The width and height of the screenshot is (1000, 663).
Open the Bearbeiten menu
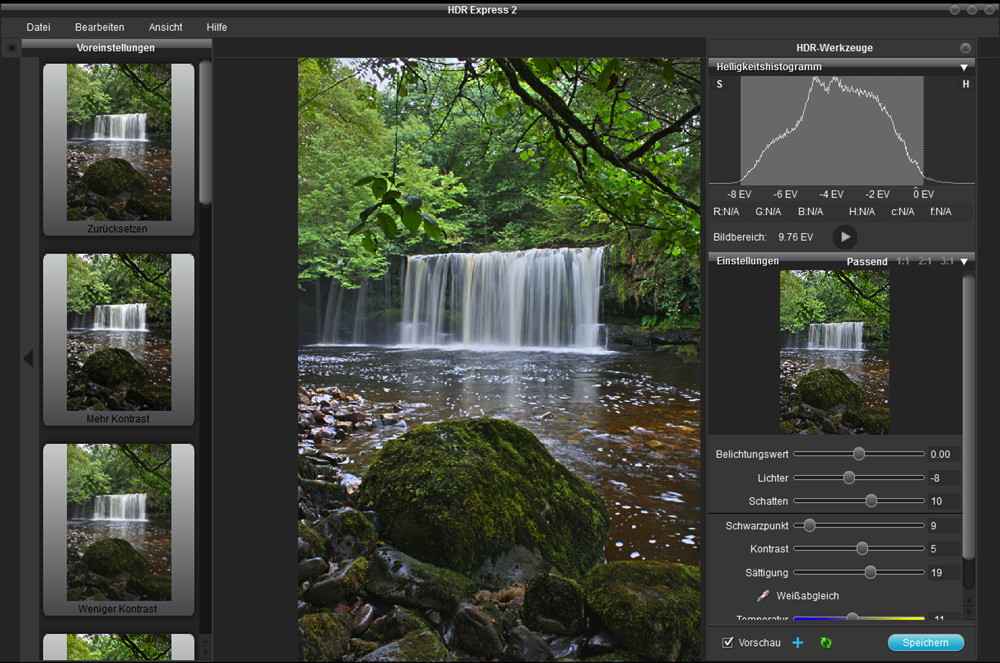click(99, 27)
